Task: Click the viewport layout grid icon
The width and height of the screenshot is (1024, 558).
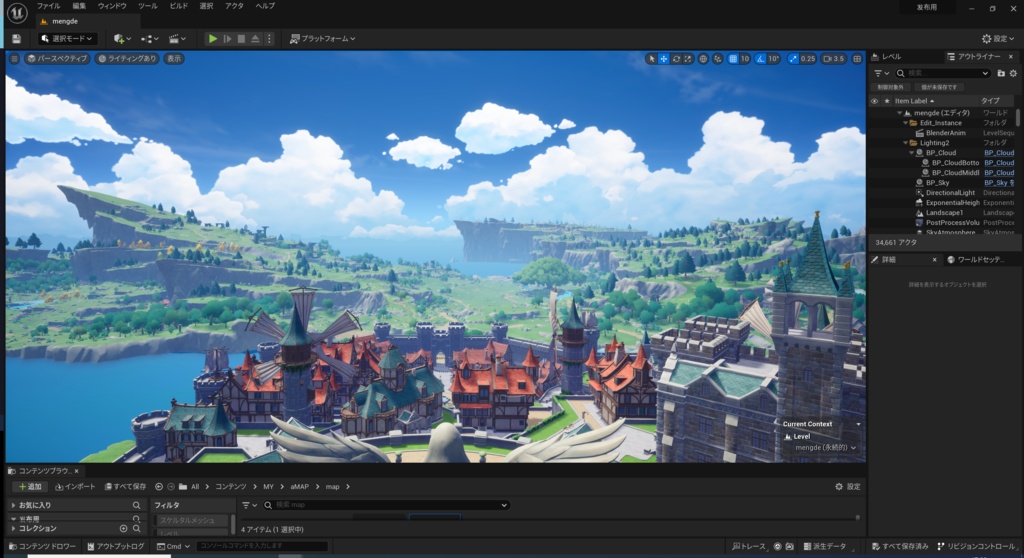Action: [857, 59]
